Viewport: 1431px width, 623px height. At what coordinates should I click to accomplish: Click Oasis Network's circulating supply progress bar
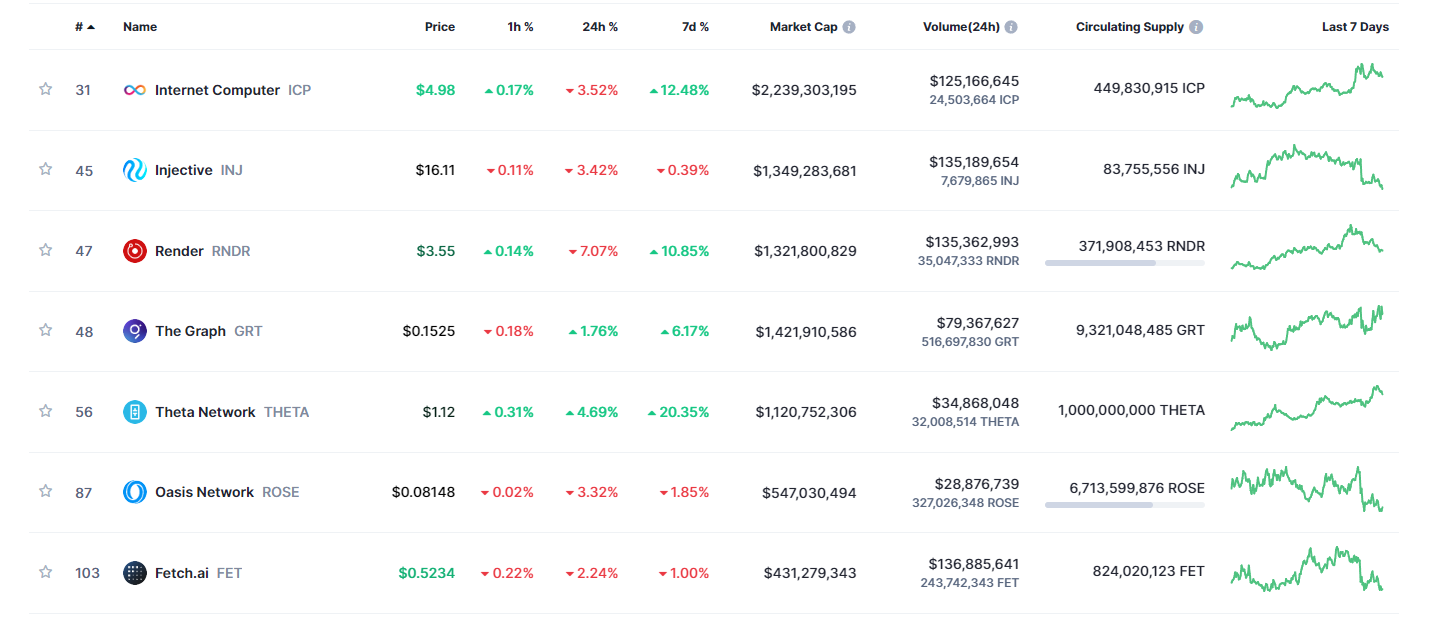click(x=1125, y=505)
